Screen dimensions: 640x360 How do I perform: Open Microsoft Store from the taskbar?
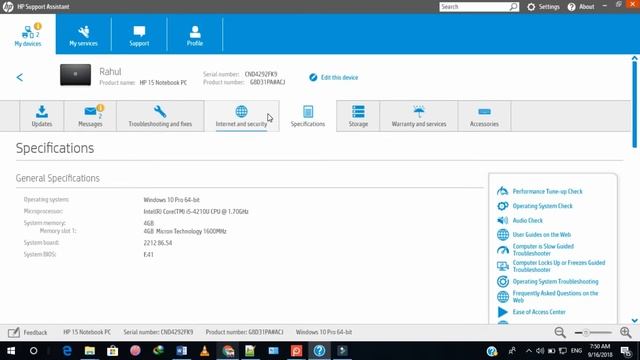(x=113, y=351)
